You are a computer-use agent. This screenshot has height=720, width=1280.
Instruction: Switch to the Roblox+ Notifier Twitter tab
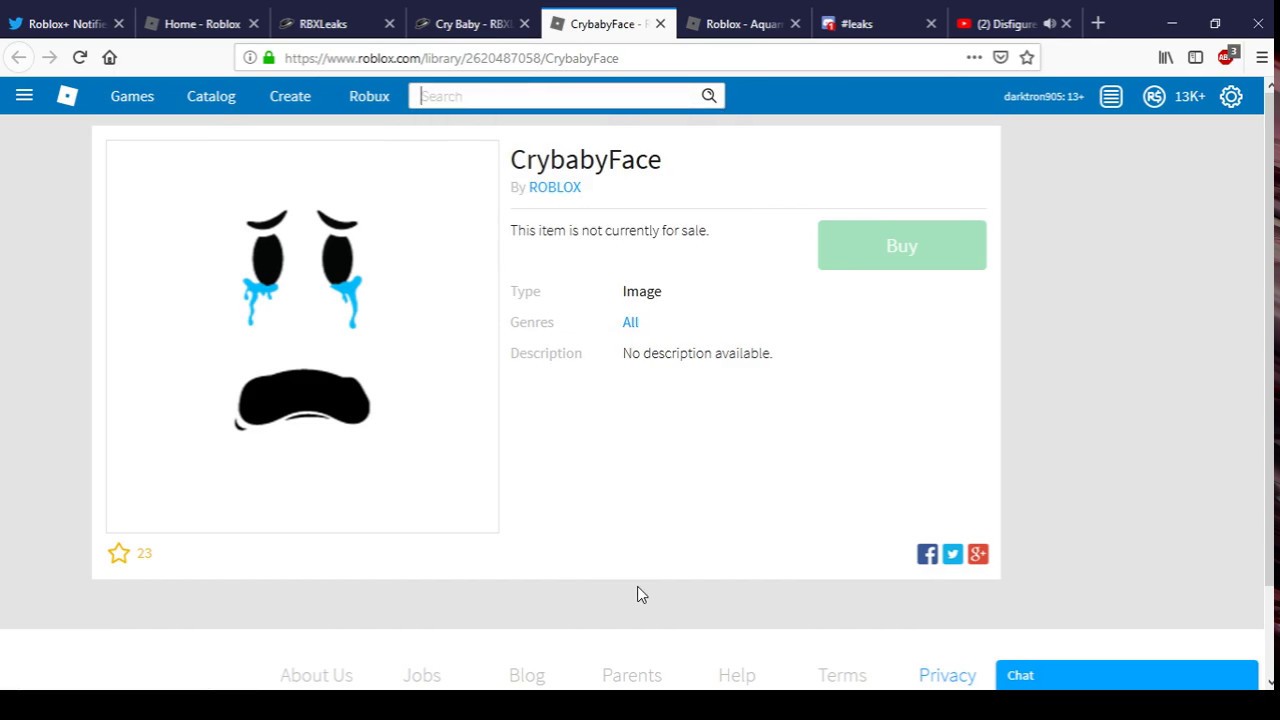pyautogui.click(x=67, y=24)
